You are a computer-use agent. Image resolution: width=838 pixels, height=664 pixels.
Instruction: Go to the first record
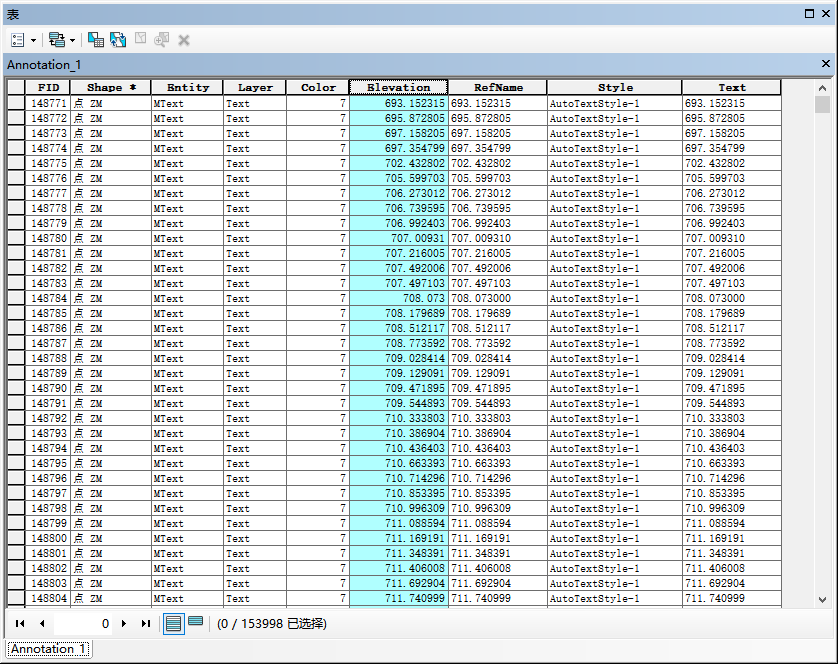pos(20,623)
